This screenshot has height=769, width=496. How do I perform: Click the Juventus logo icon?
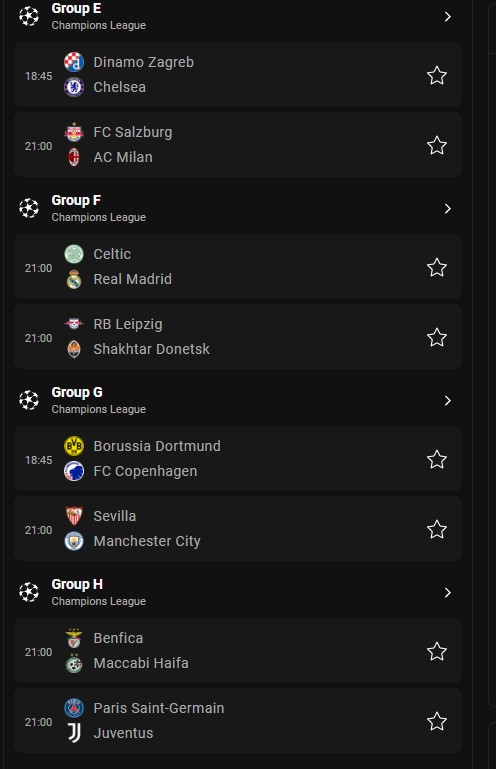pos(74,733)
